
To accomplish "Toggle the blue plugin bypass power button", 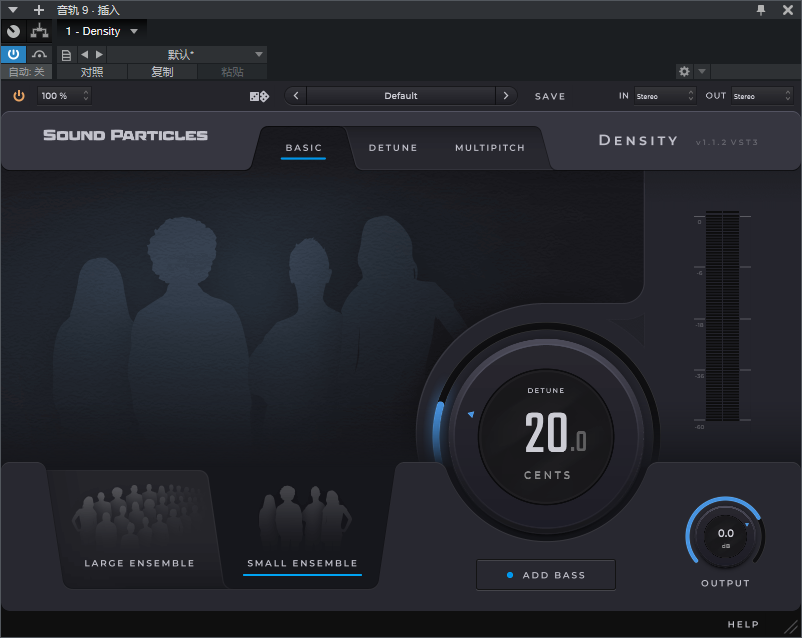I will click(x=13, y=54).
